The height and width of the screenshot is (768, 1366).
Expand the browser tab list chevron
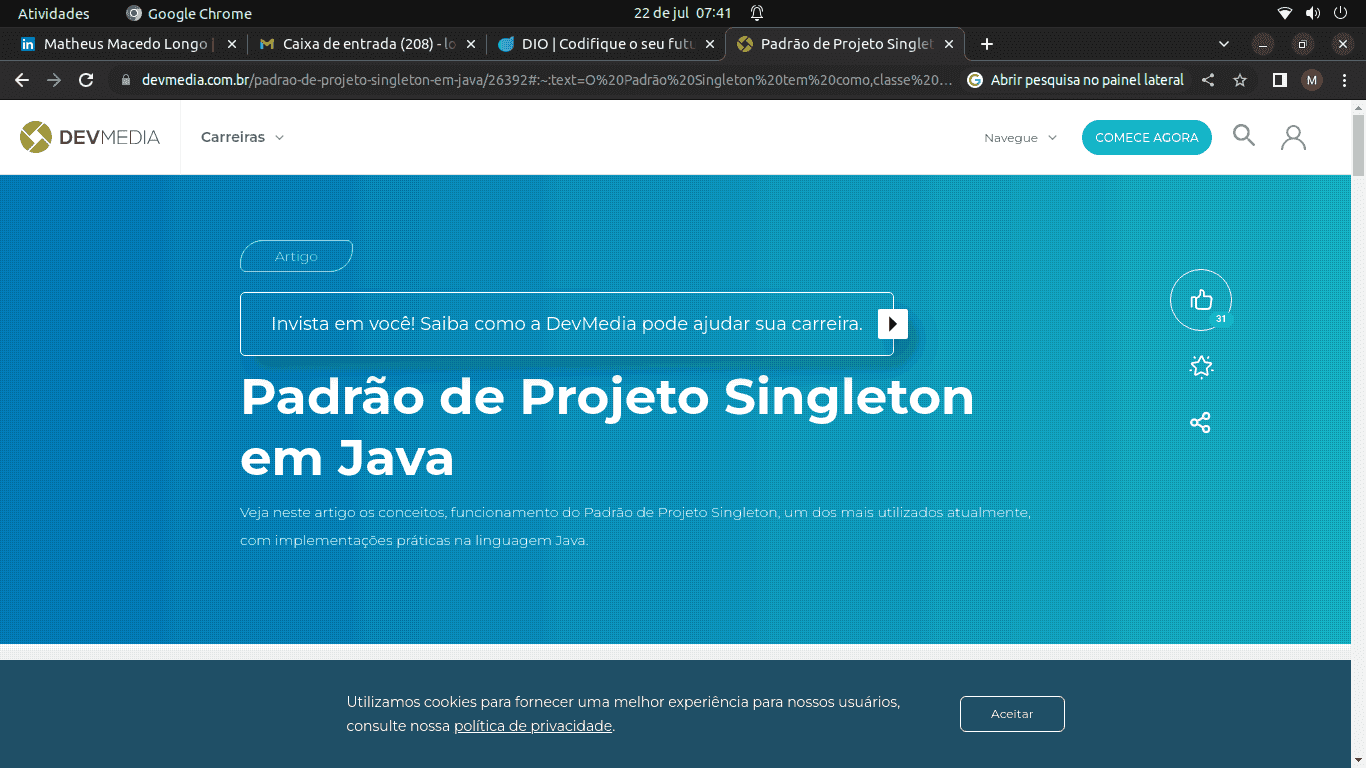[1223, 44]
